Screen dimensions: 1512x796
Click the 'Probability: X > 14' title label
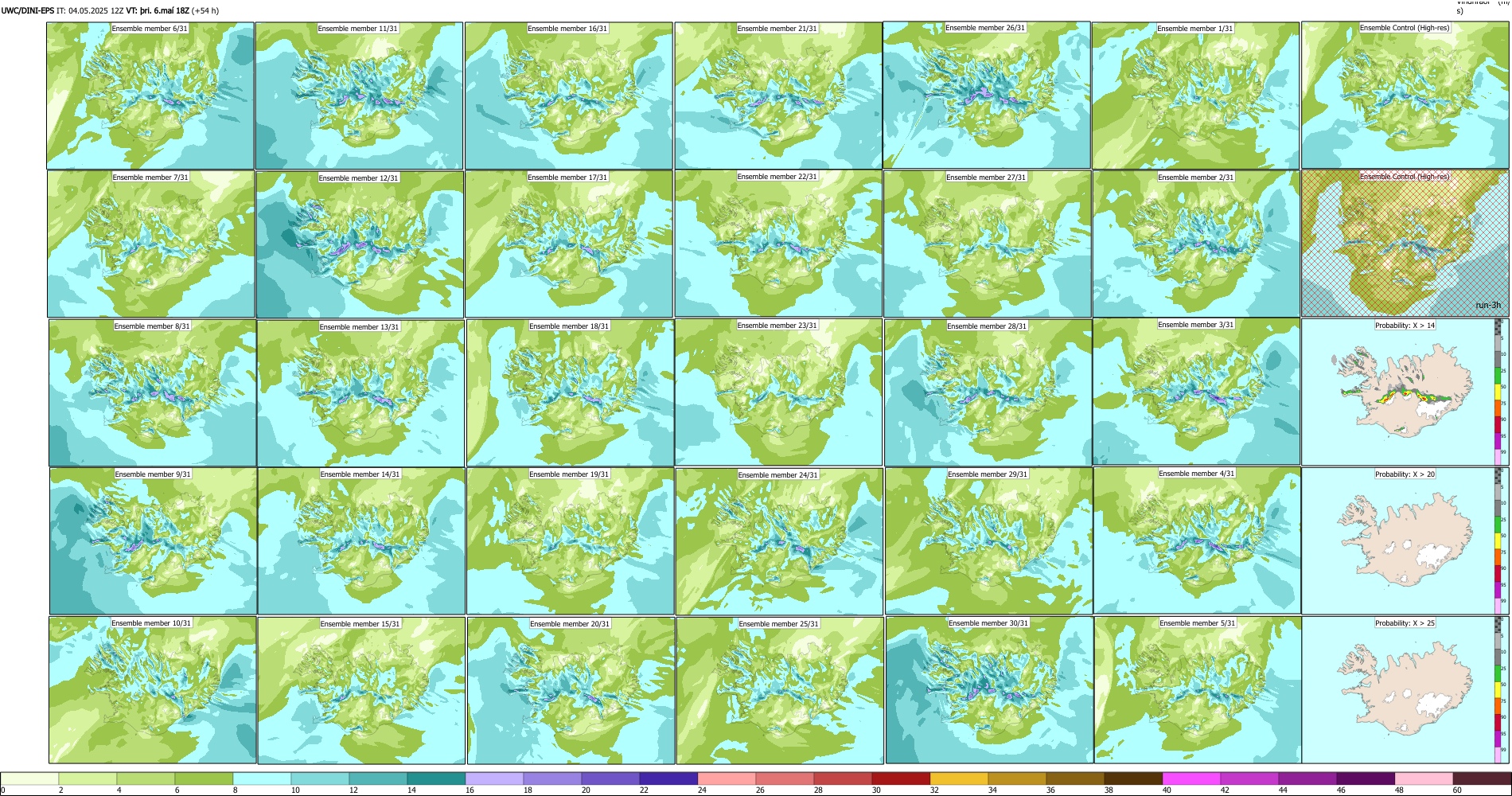pos(1405,325)
